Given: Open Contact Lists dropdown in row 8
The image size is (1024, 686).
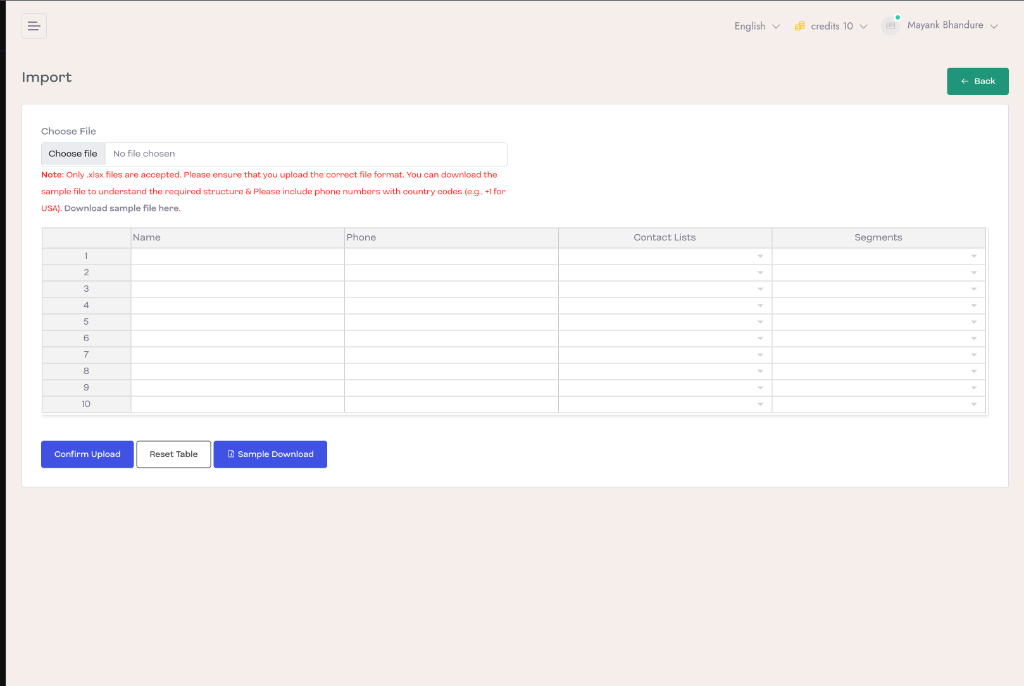Looking at the screenshot, I should (760, 372).
